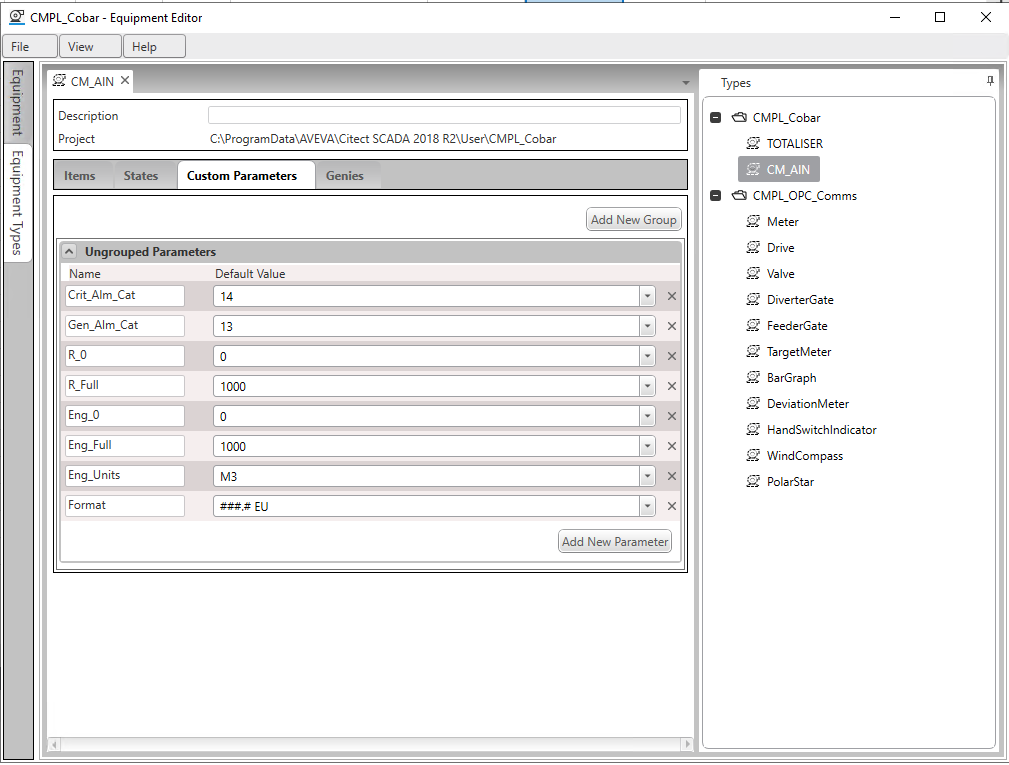Click the Add New Parameter button
The image size is (1009, 765).
click(x=615, y=542)
